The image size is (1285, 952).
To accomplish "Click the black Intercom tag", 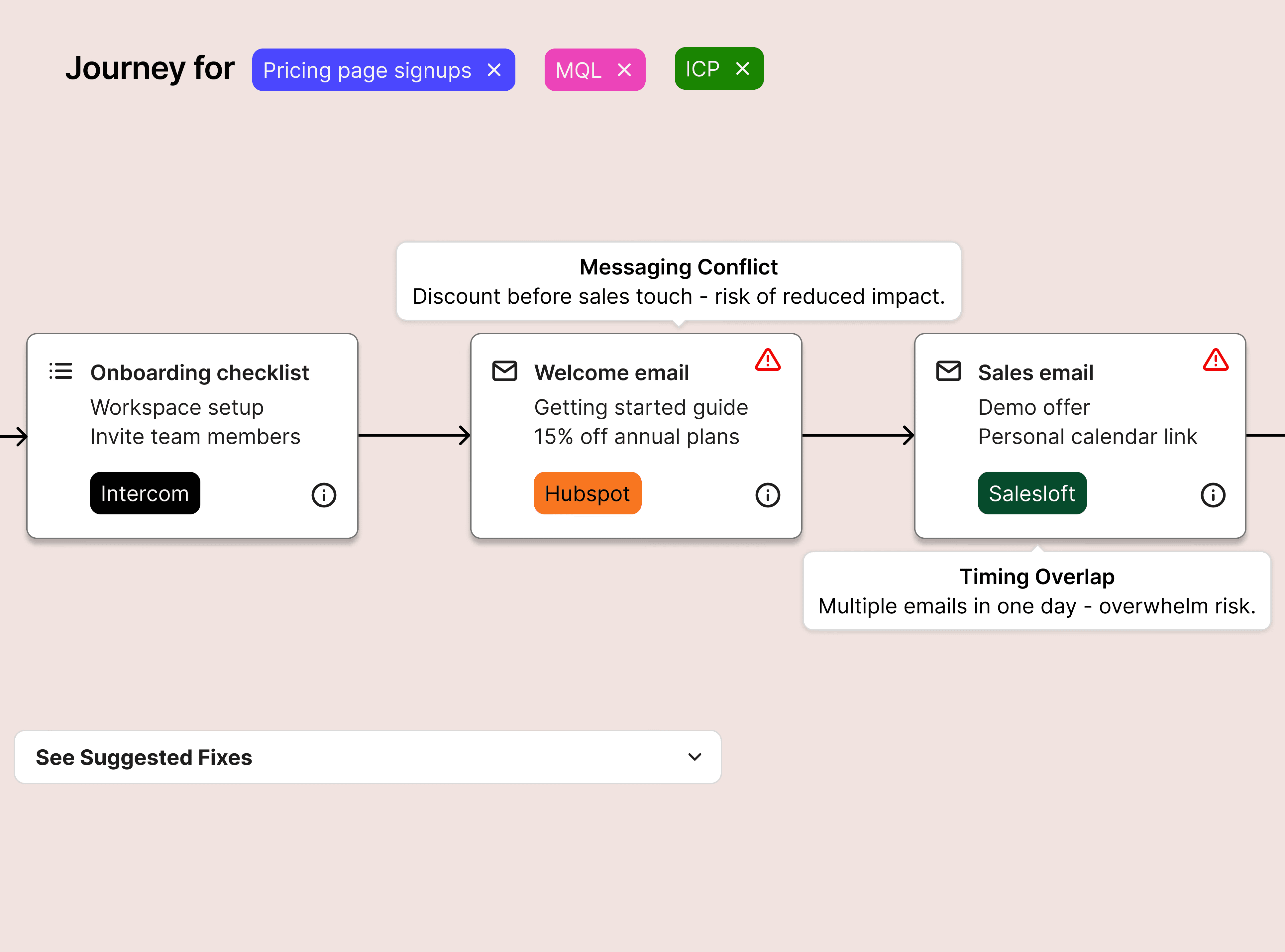I will 145,493.
